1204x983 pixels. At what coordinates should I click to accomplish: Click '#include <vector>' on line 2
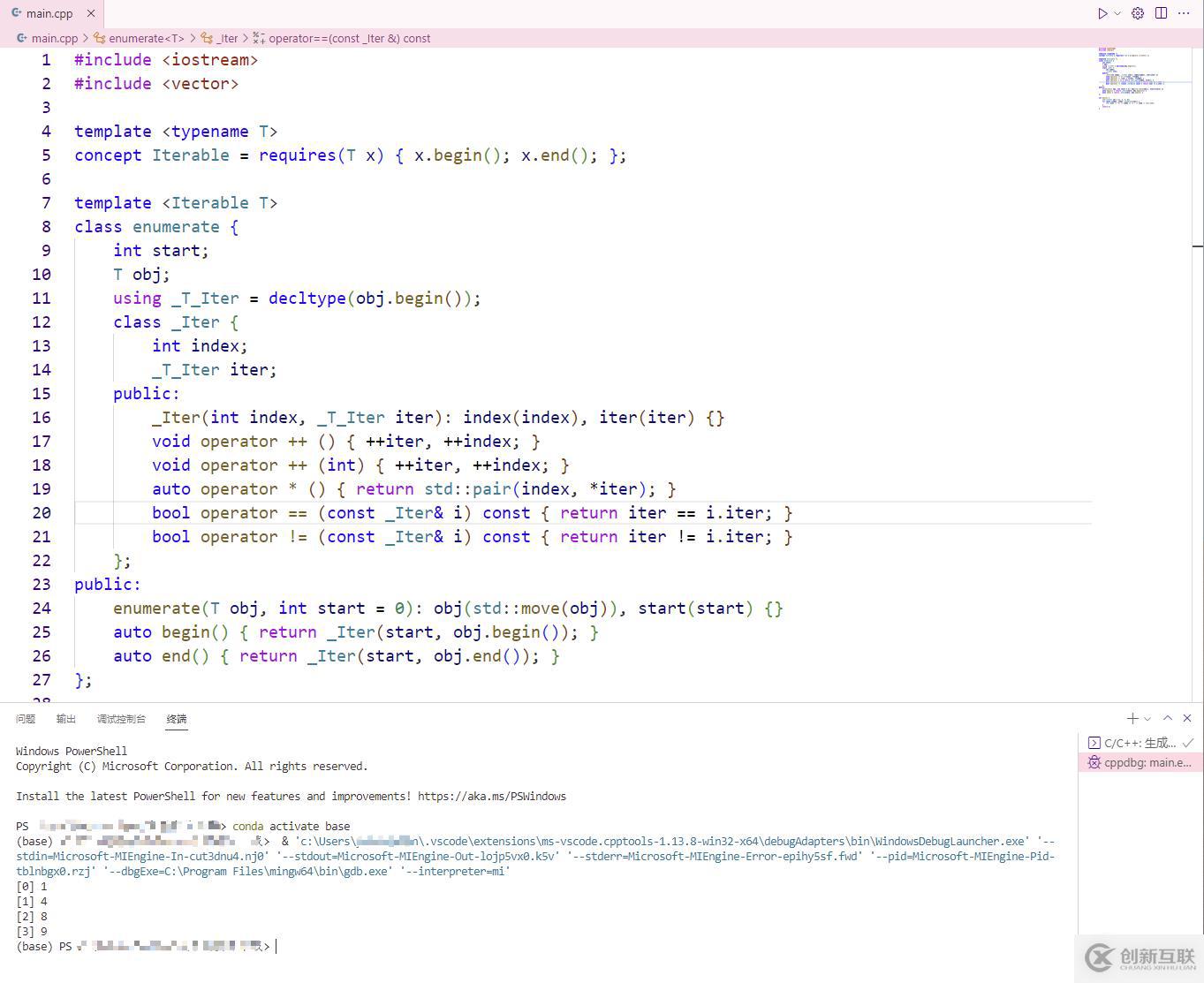tap(156, 84)
